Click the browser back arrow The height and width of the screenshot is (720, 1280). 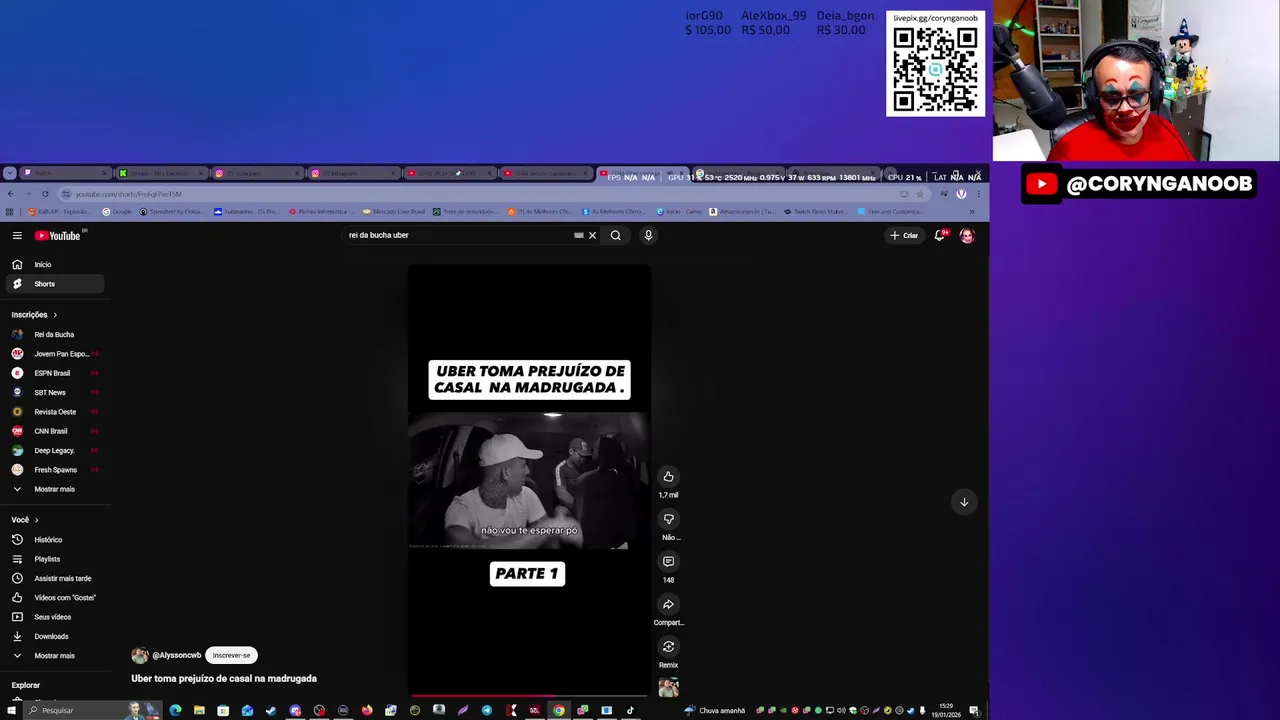pos(10,194)
